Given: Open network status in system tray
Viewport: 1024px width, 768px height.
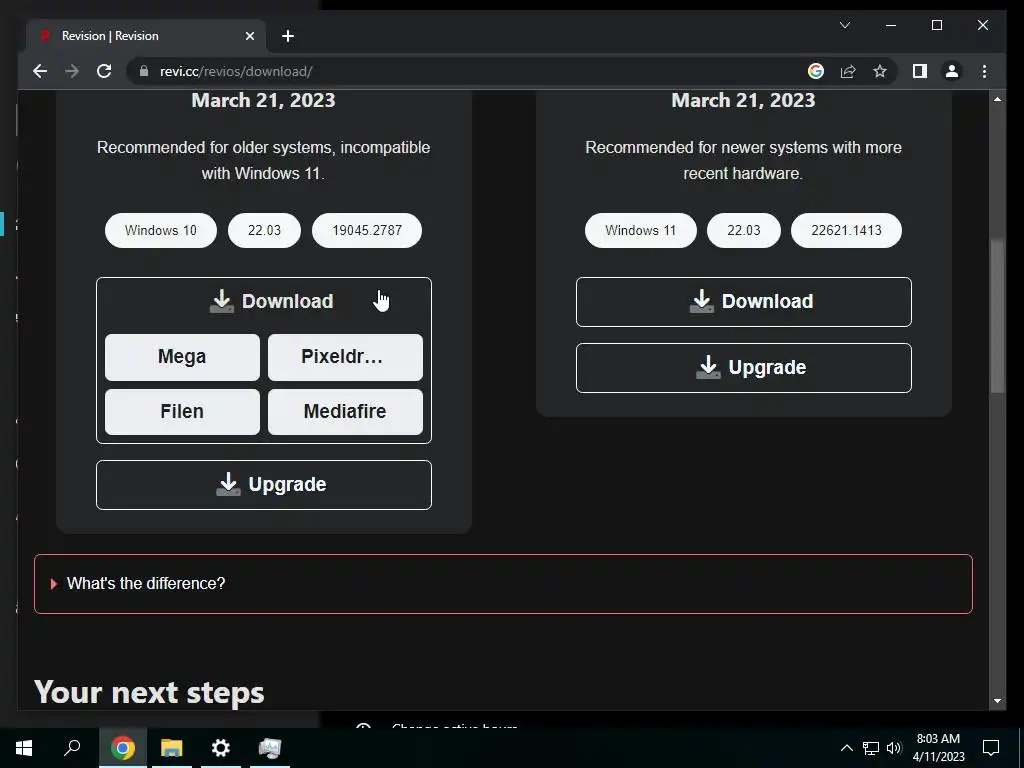Looking at the screenshot, I should tap(870, 748).
